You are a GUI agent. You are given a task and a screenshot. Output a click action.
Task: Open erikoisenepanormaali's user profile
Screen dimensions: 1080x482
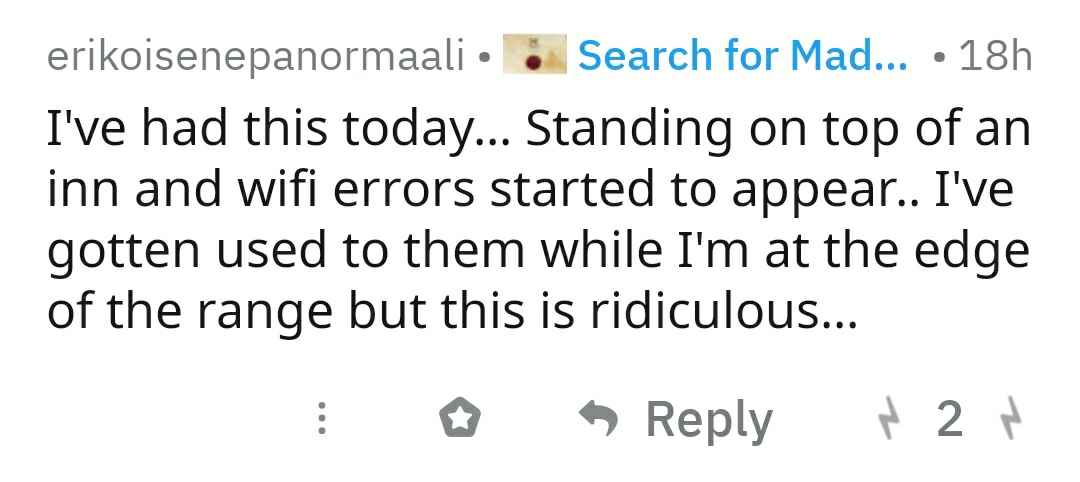pos(255,57)
